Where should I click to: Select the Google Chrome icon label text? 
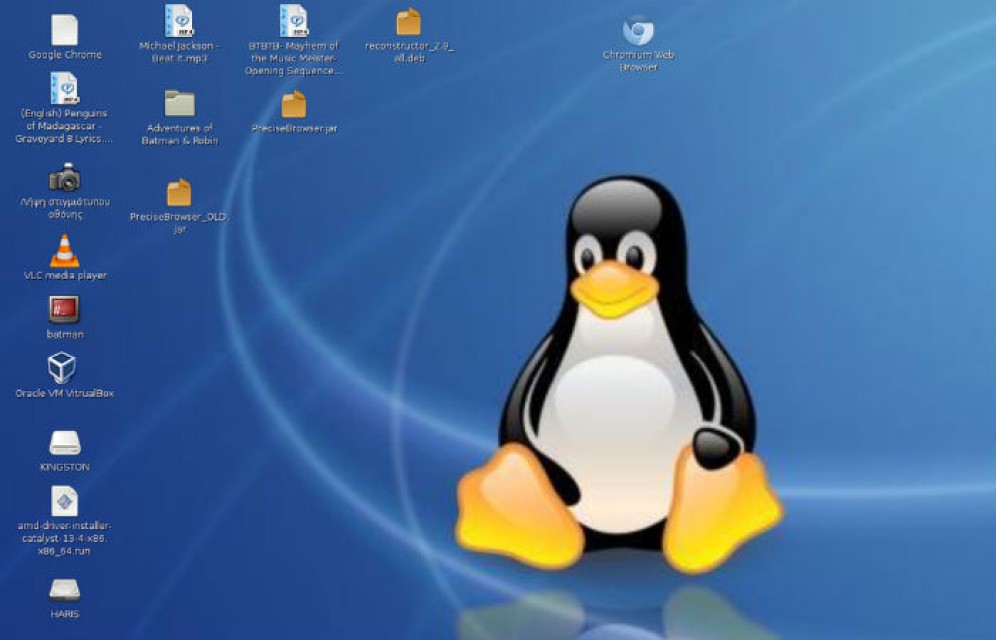pos(65,54)
